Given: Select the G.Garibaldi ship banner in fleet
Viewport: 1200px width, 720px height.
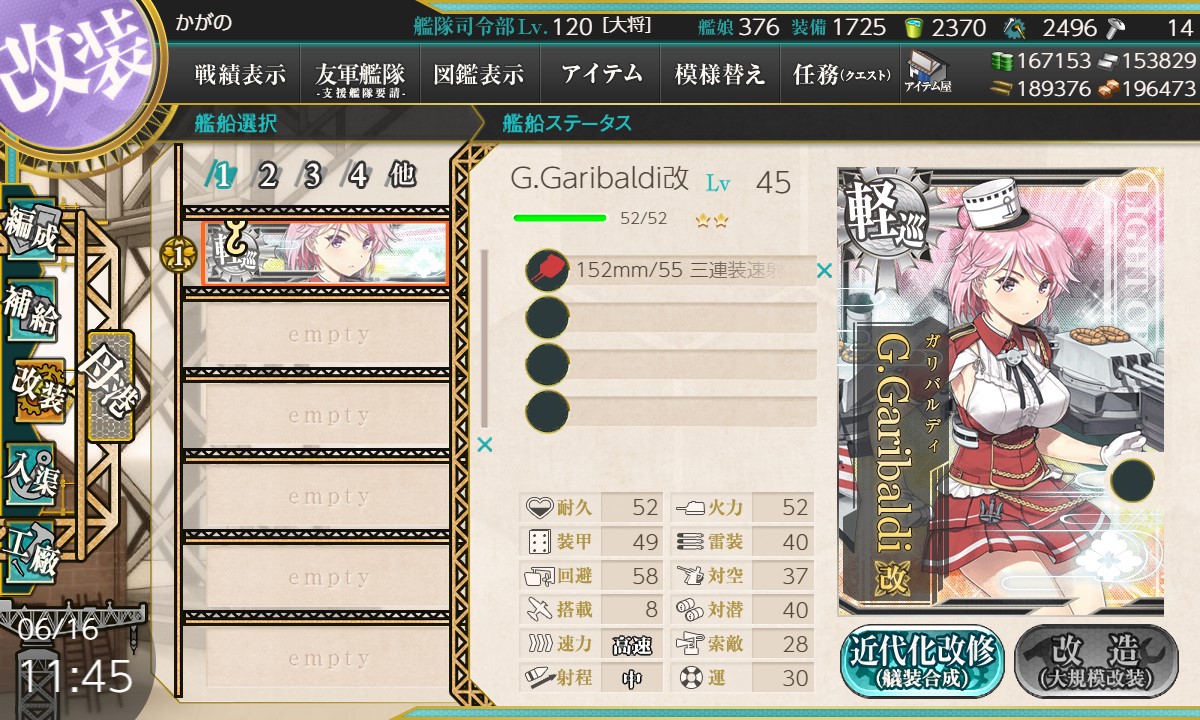Looking at the screenshot, I should point(325,252).
